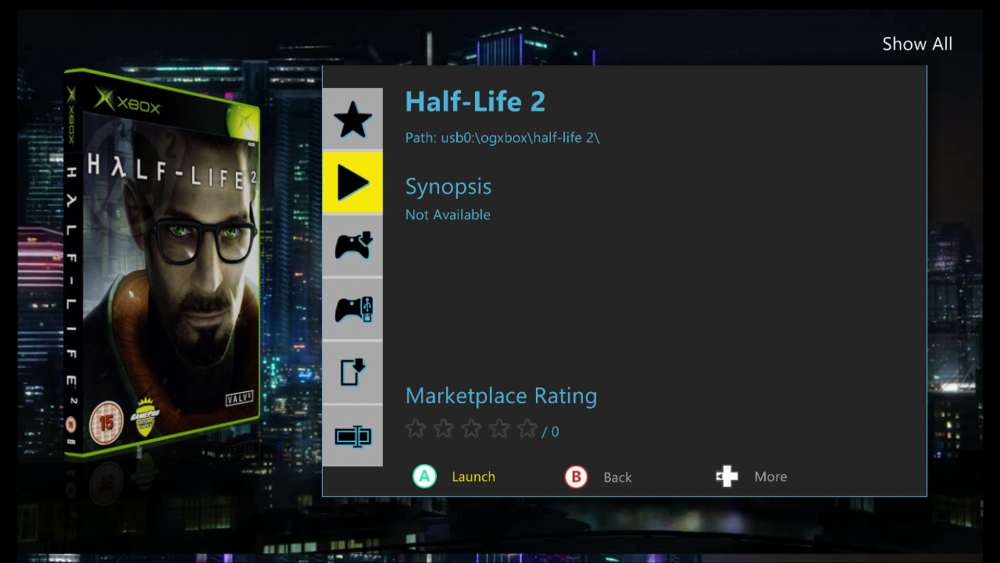Click the green A button icon

pos(424,476)
